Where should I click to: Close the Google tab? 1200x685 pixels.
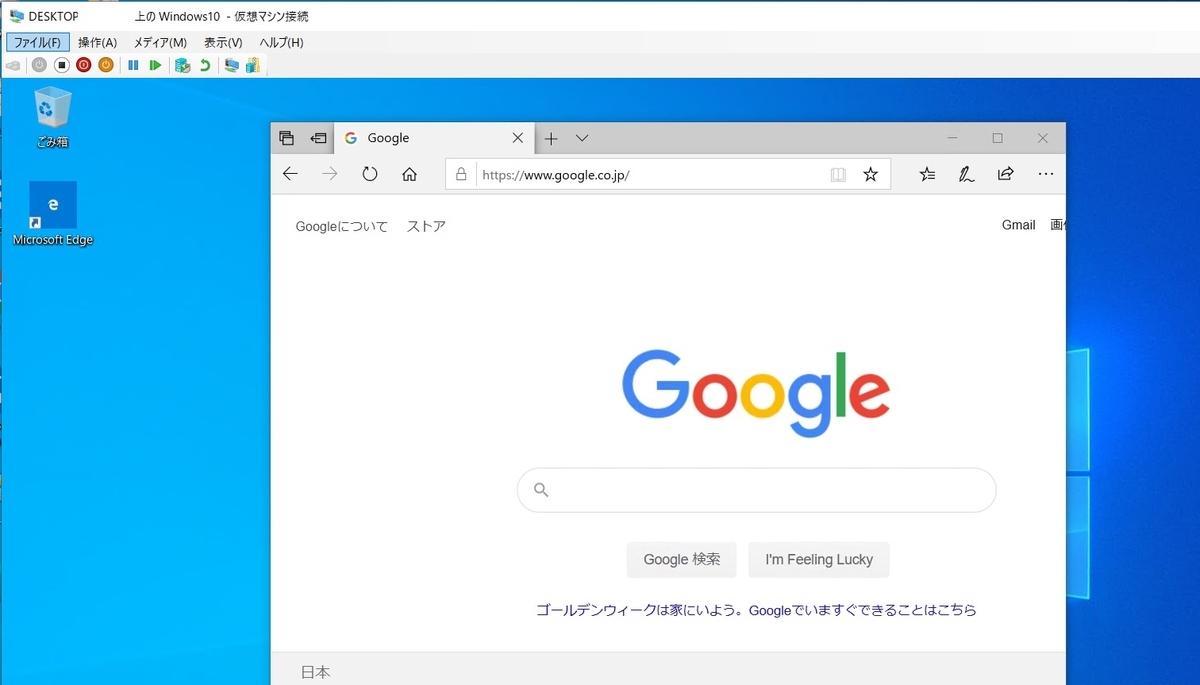(518, 138)
